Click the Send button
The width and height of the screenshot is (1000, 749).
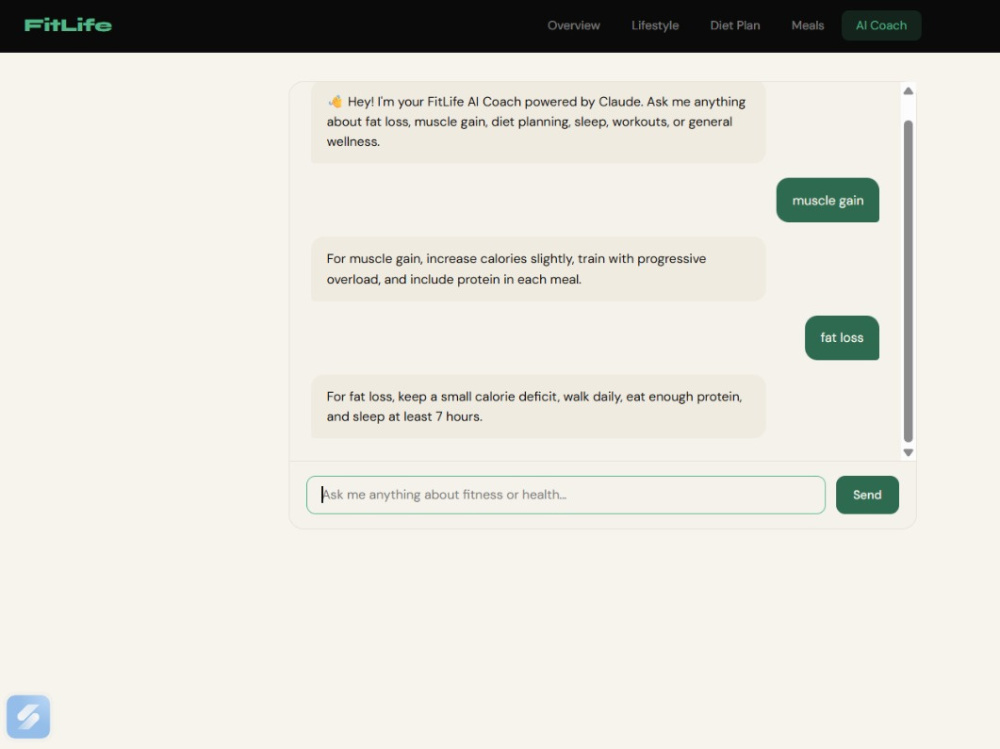click(867, 494)
